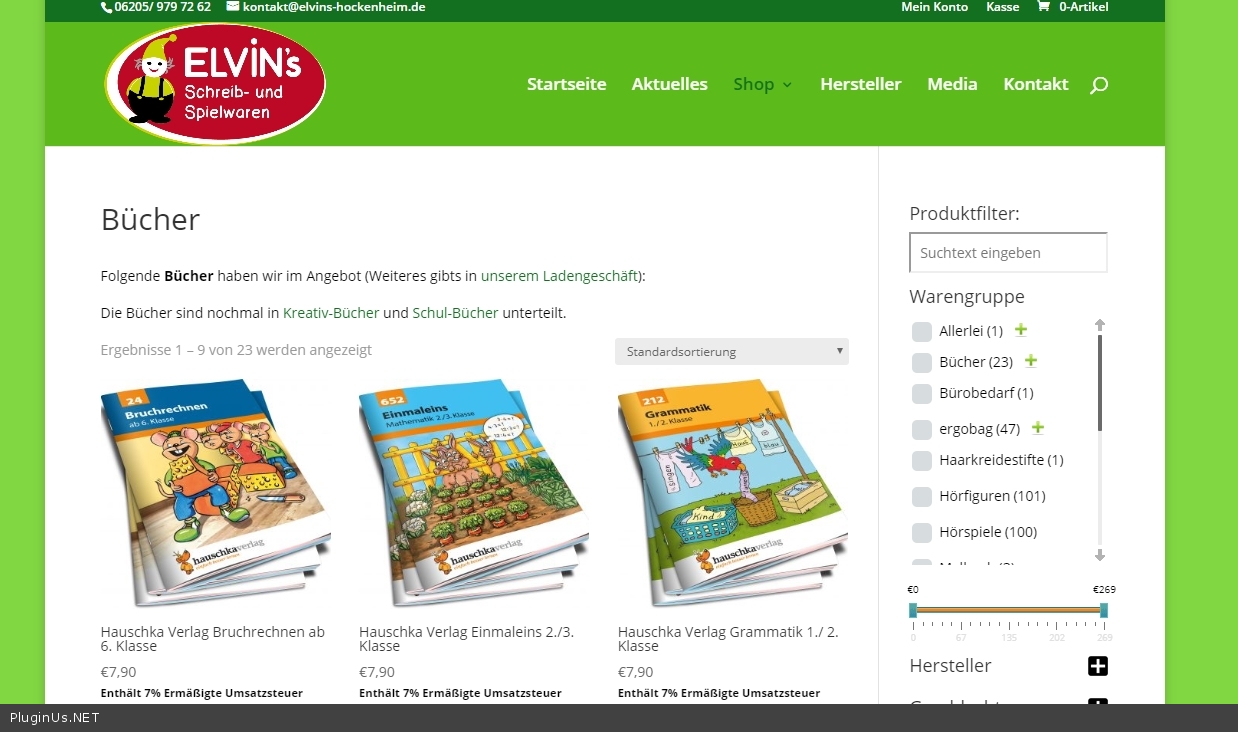Image resolution: width=1238 pixels, height=732 pixels.
Task: Click the phone icon in top bar
Action: click(106, 7)
